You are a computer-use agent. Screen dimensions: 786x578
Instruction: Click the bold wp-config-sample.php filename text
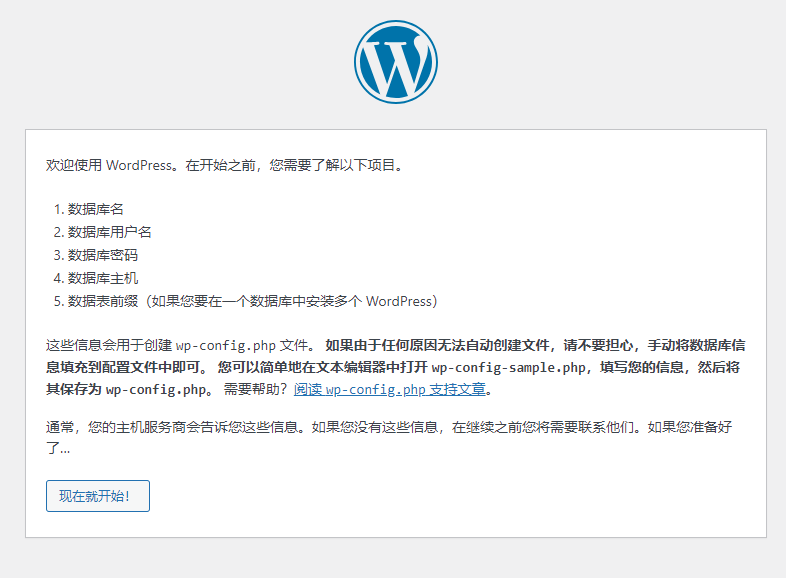click(508, 367)
